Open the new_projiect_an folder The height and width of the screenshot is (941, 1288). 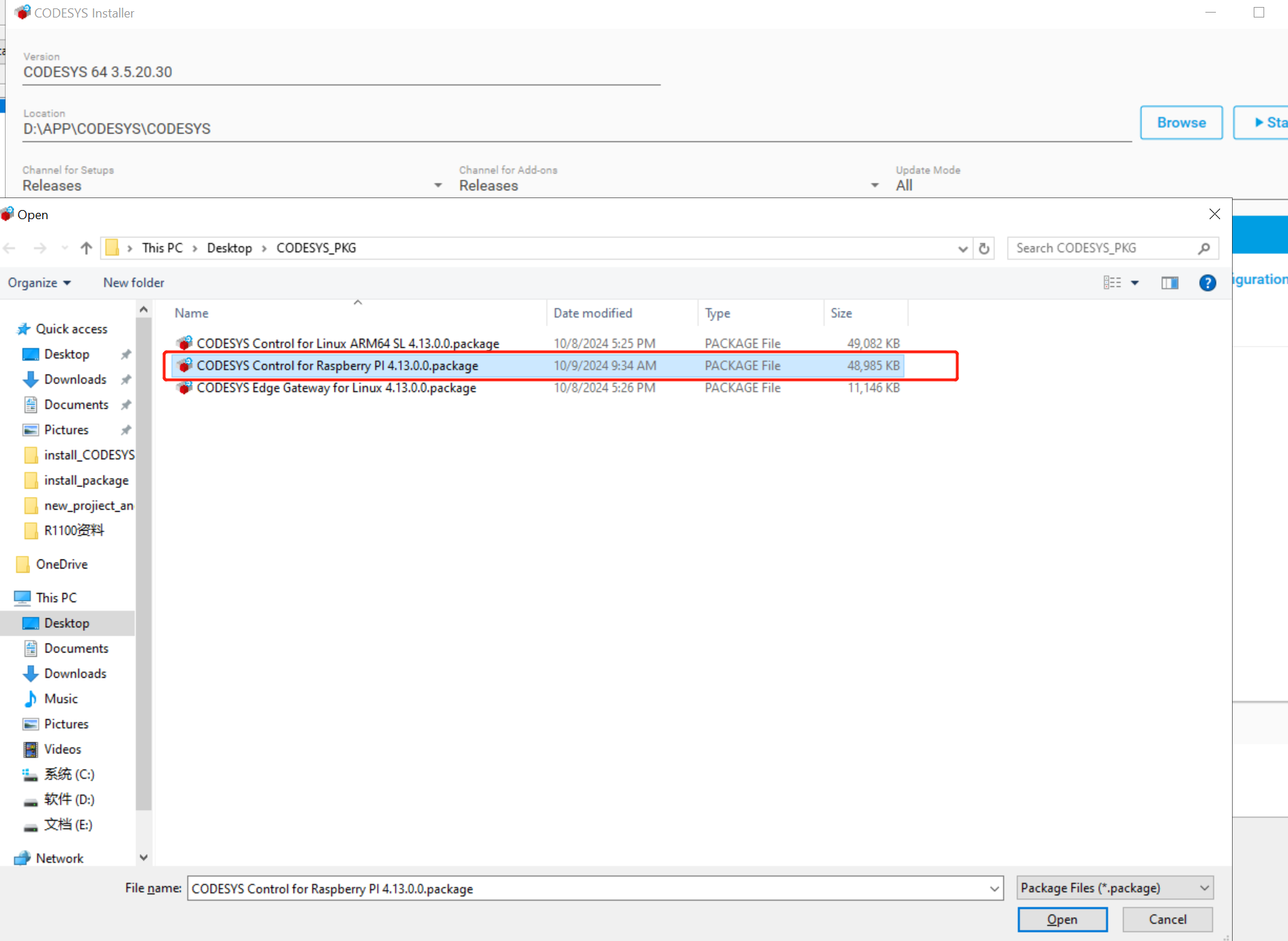(88, 506)
